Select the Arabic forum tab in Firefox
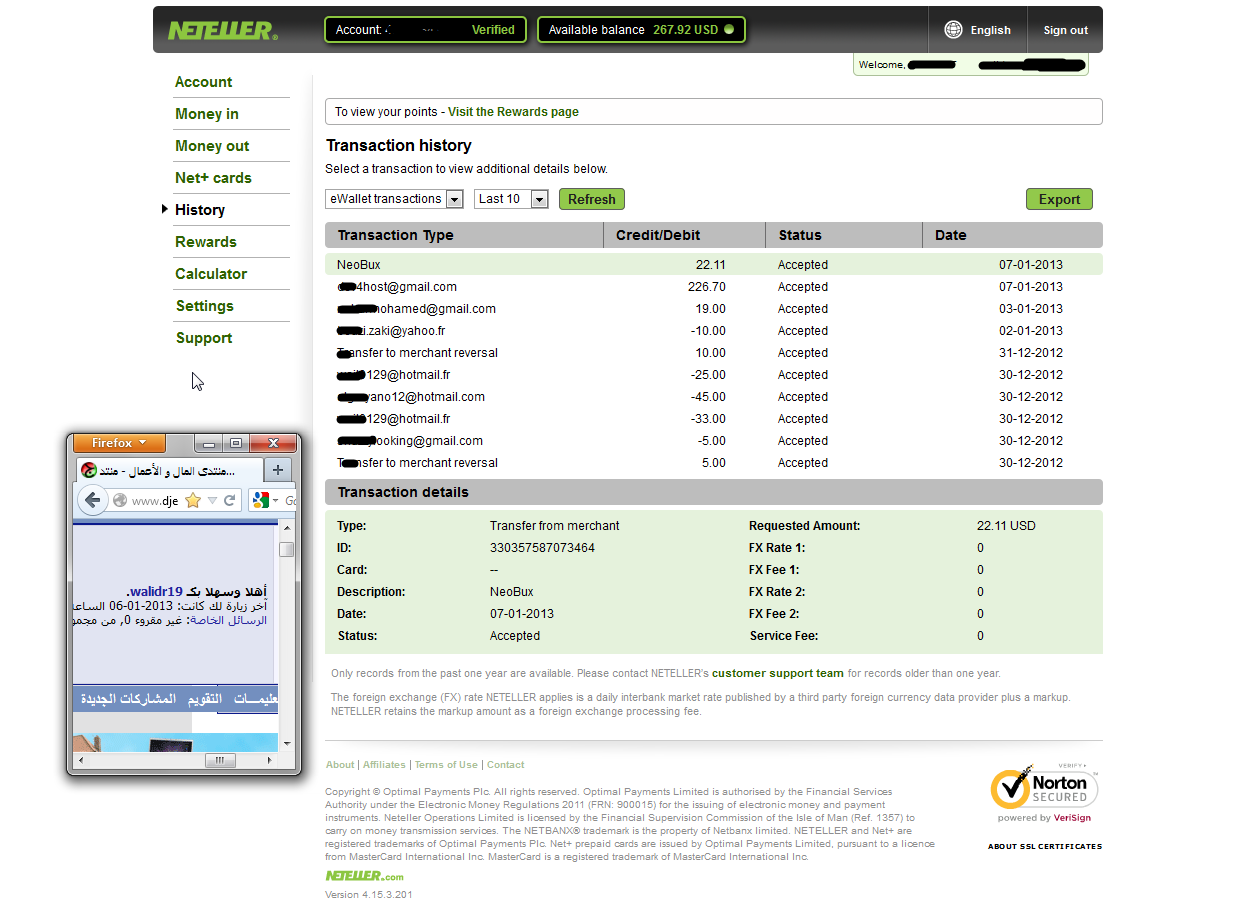Viewport: 1256px width, 916px height. click(x=168, y=470)
